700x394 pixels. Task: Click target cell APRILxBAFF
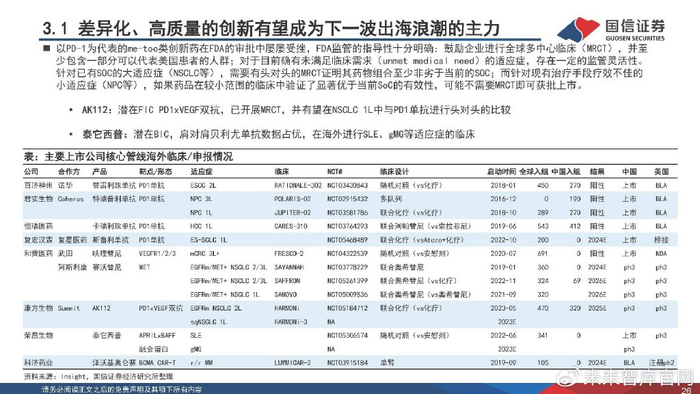pyautogui.click(x=157, y=335)
